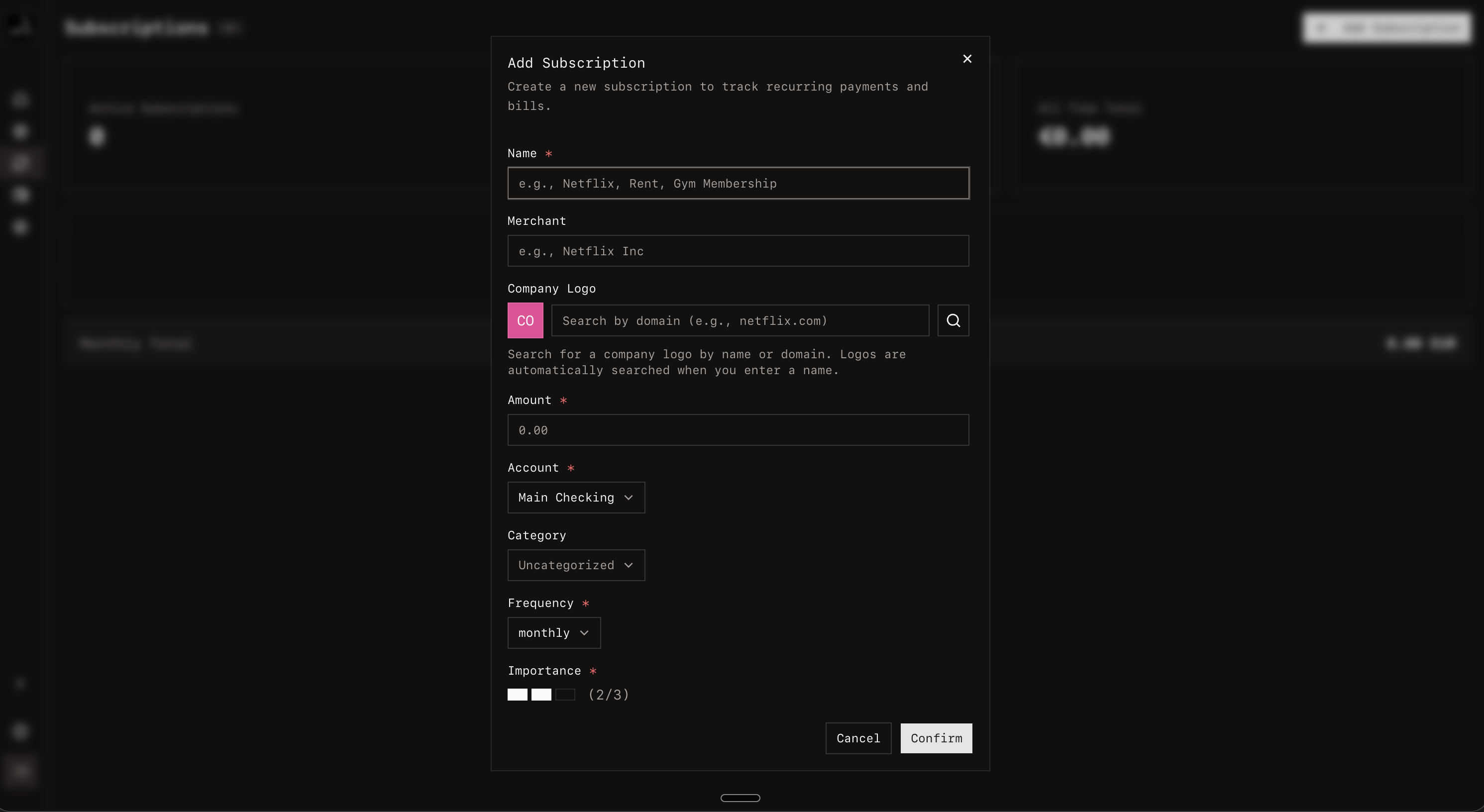Click the logo domain search box
Image resolution: width=1484 pixels, height=812 pixels.
coord(740,320)
